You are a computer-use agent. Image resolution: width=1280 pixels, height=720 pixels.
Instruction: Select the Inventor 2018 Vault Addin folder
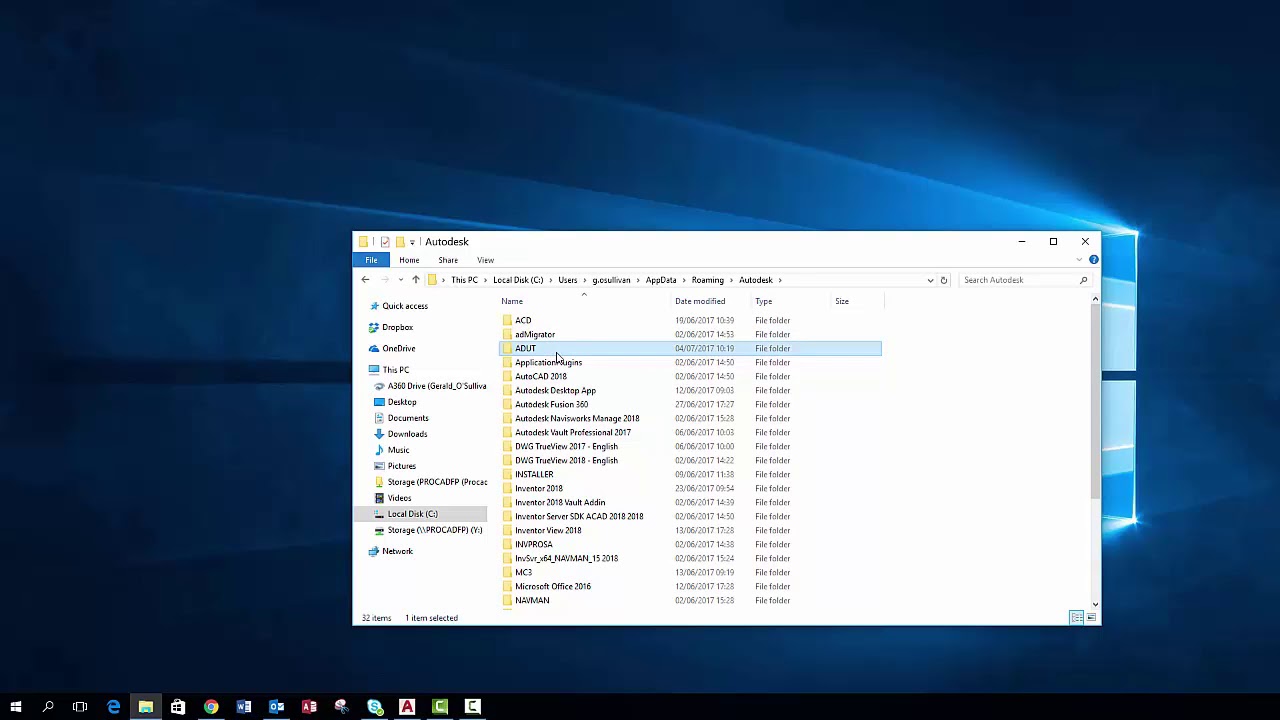[559, 502]
